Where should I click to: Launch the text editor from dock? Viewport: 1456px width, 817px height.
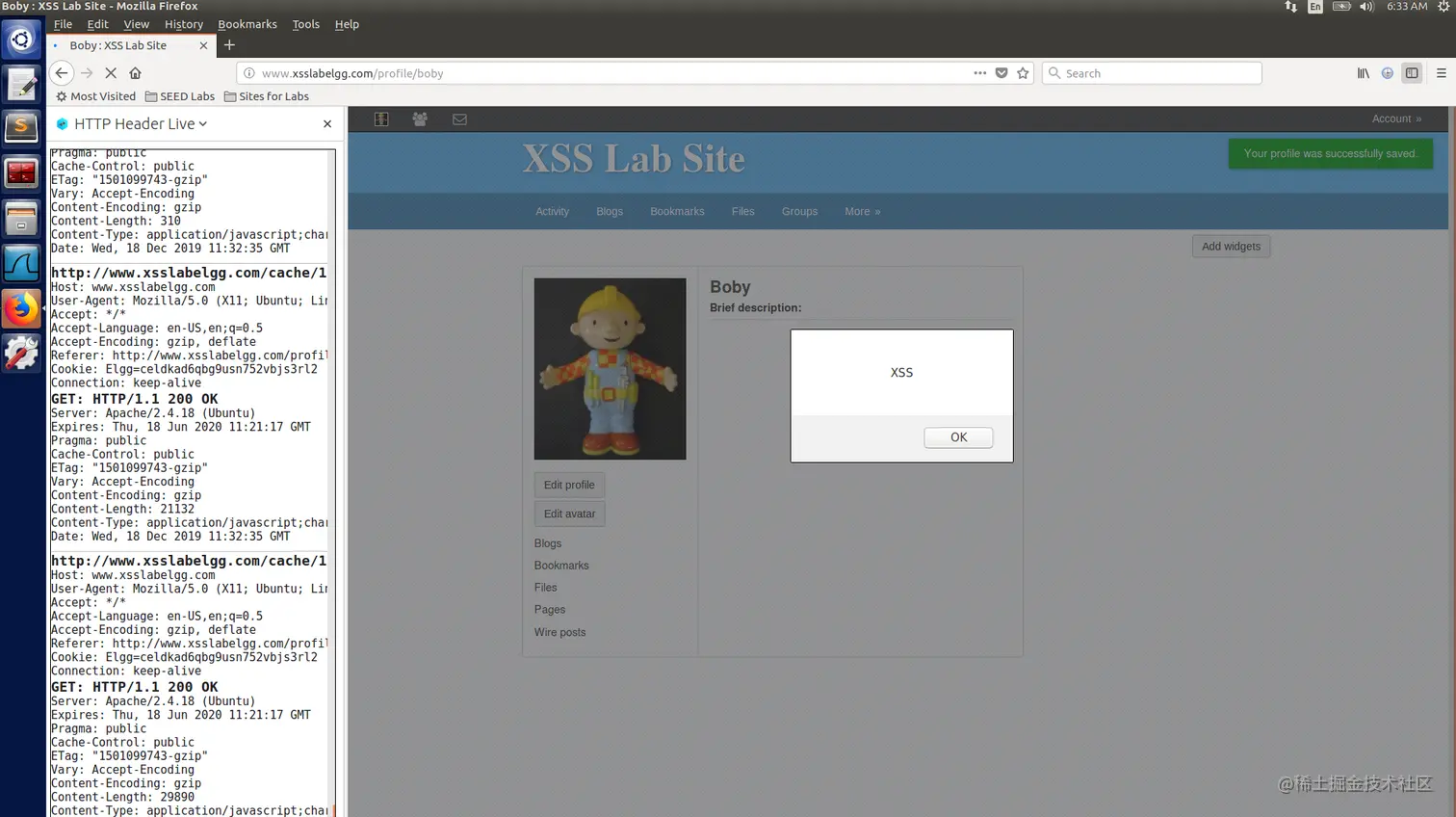[21, 84]
